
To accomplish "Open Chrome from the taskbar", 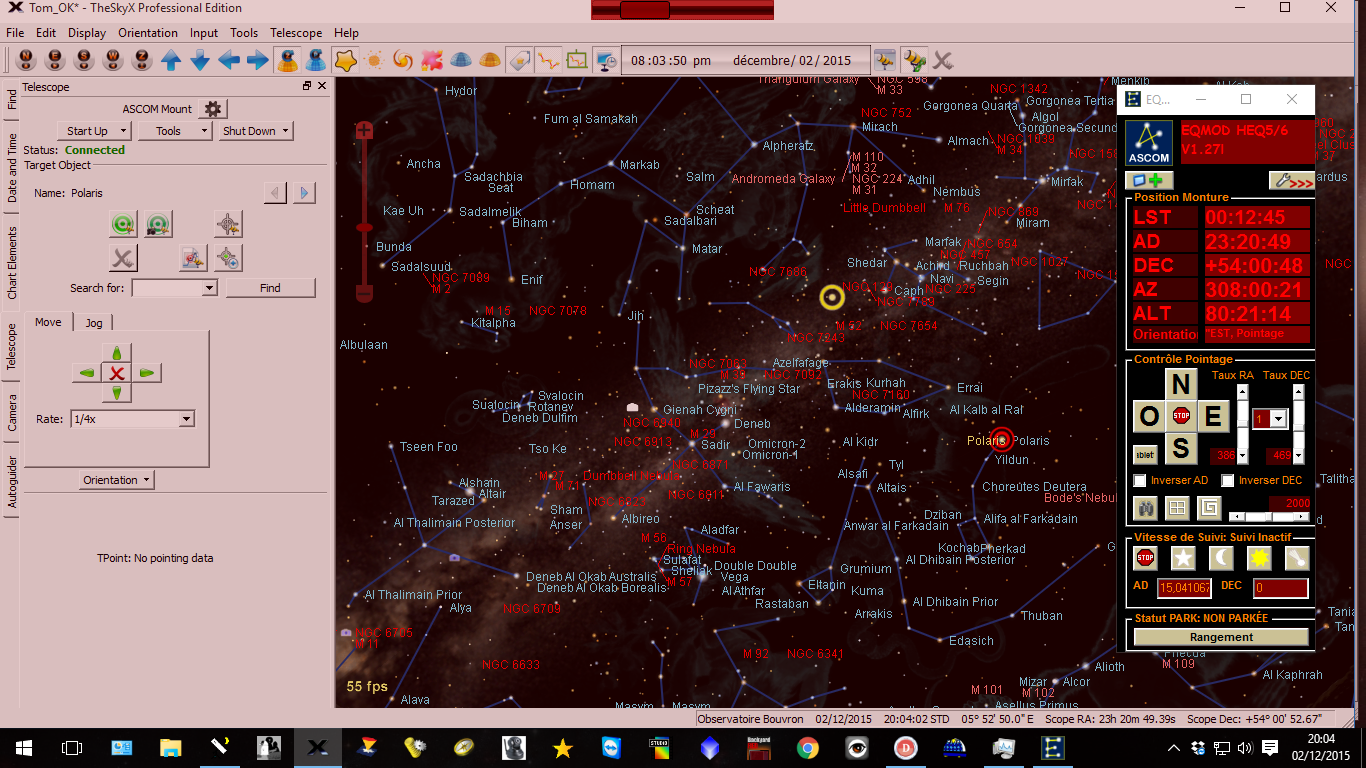I will (808, 747).
